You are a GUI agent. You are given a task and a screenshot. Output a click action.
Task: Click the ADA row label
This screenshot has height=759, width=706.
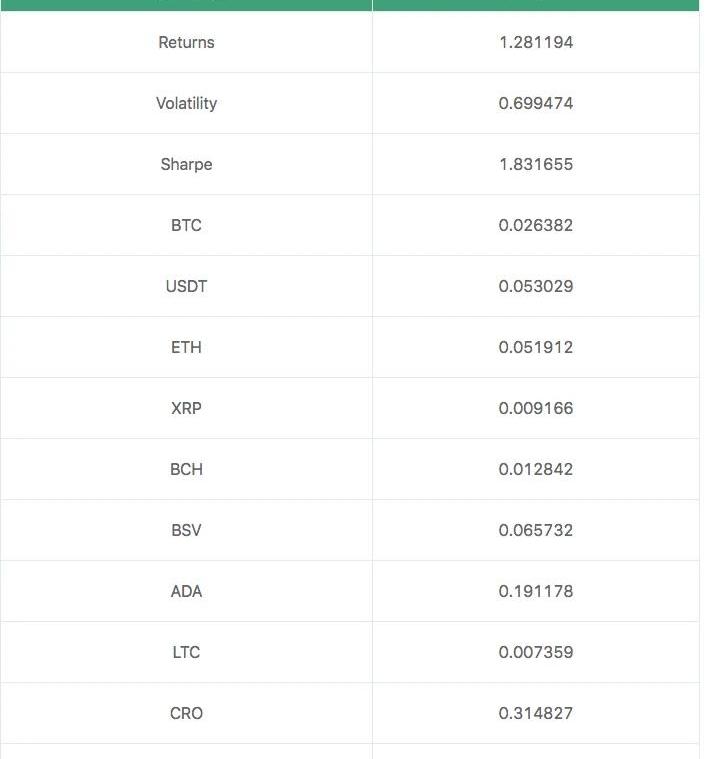[186, 591]
